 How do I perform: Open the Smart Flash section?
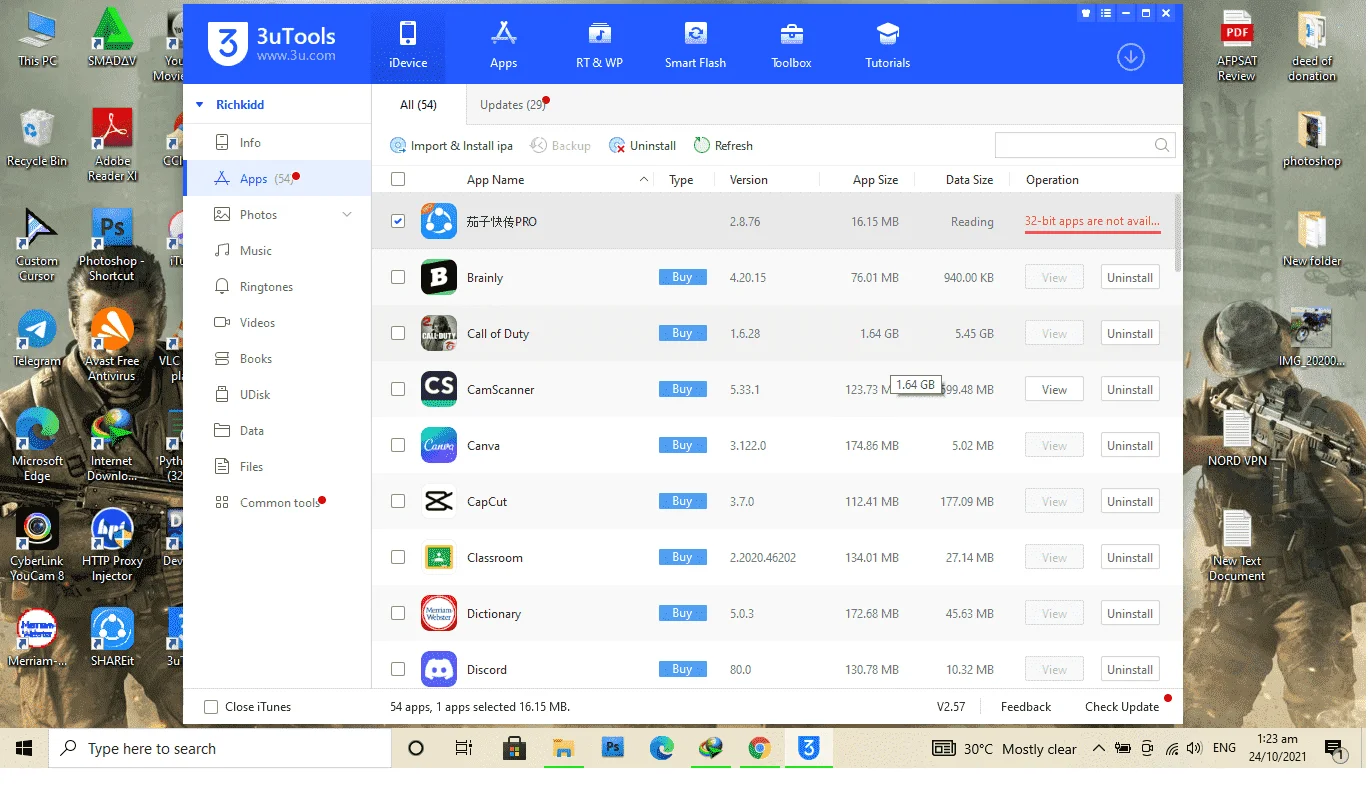point(695,44)
